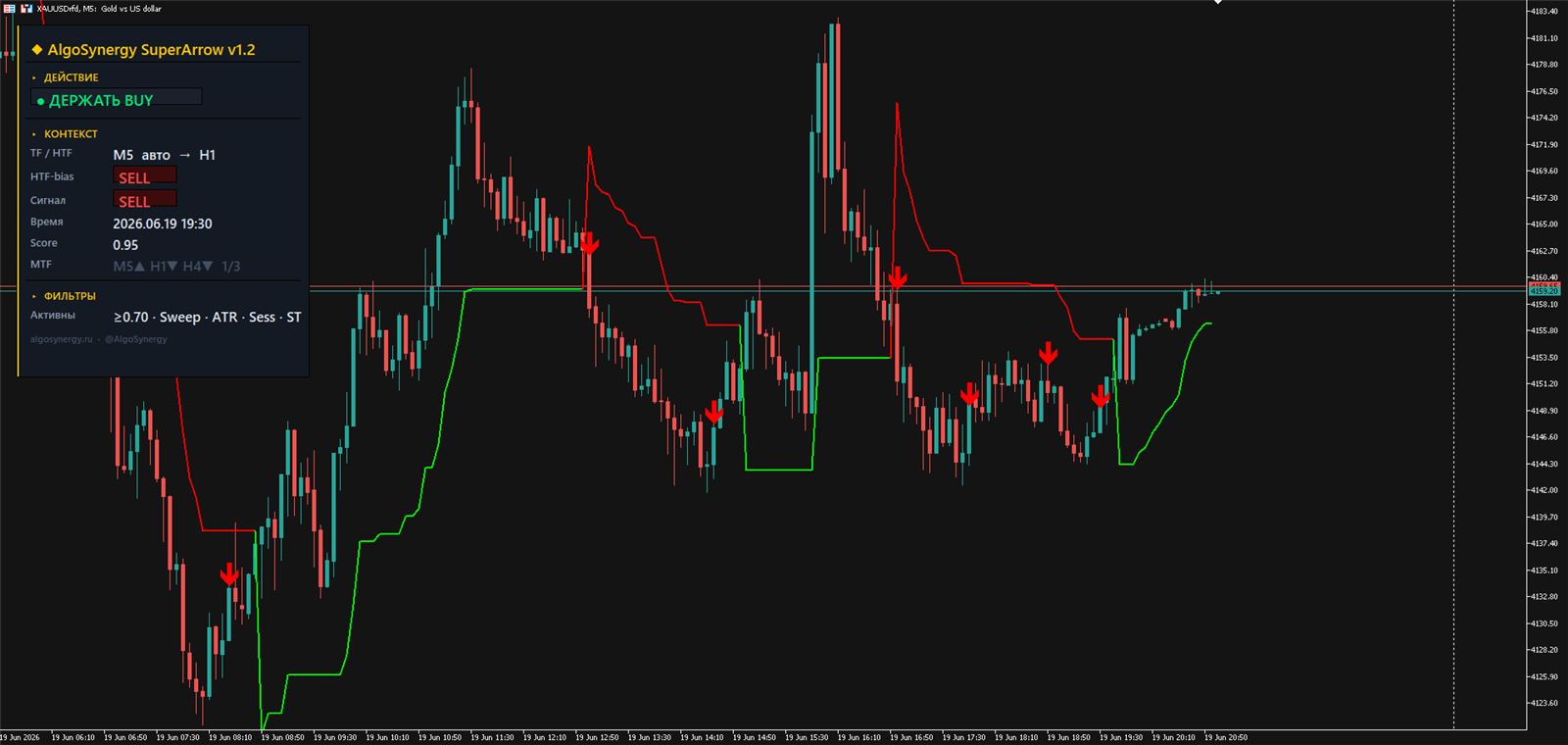This screenshot has height=745, width=1568.
Task: Select the sell arrow near 19 Jun 14:10
Action: click(x=714, y=412)
